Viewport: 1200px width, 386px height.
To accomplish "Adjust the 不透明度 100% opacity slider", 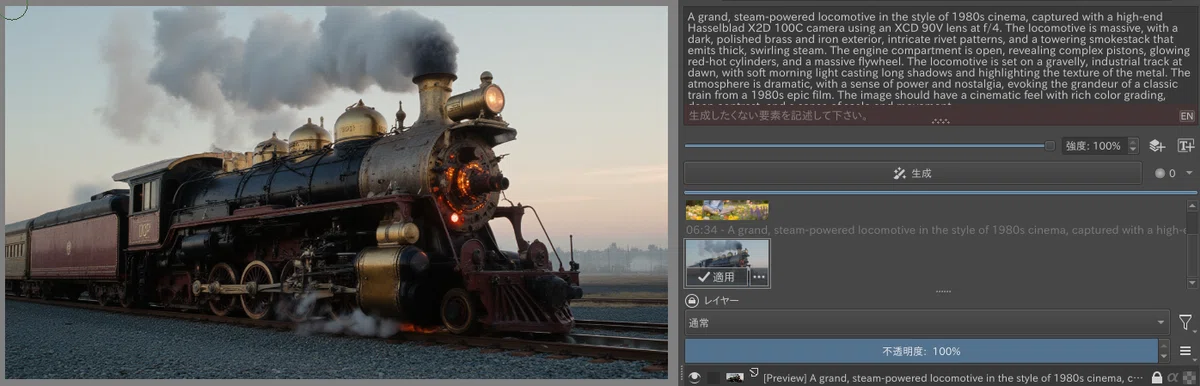I will 921,351.
